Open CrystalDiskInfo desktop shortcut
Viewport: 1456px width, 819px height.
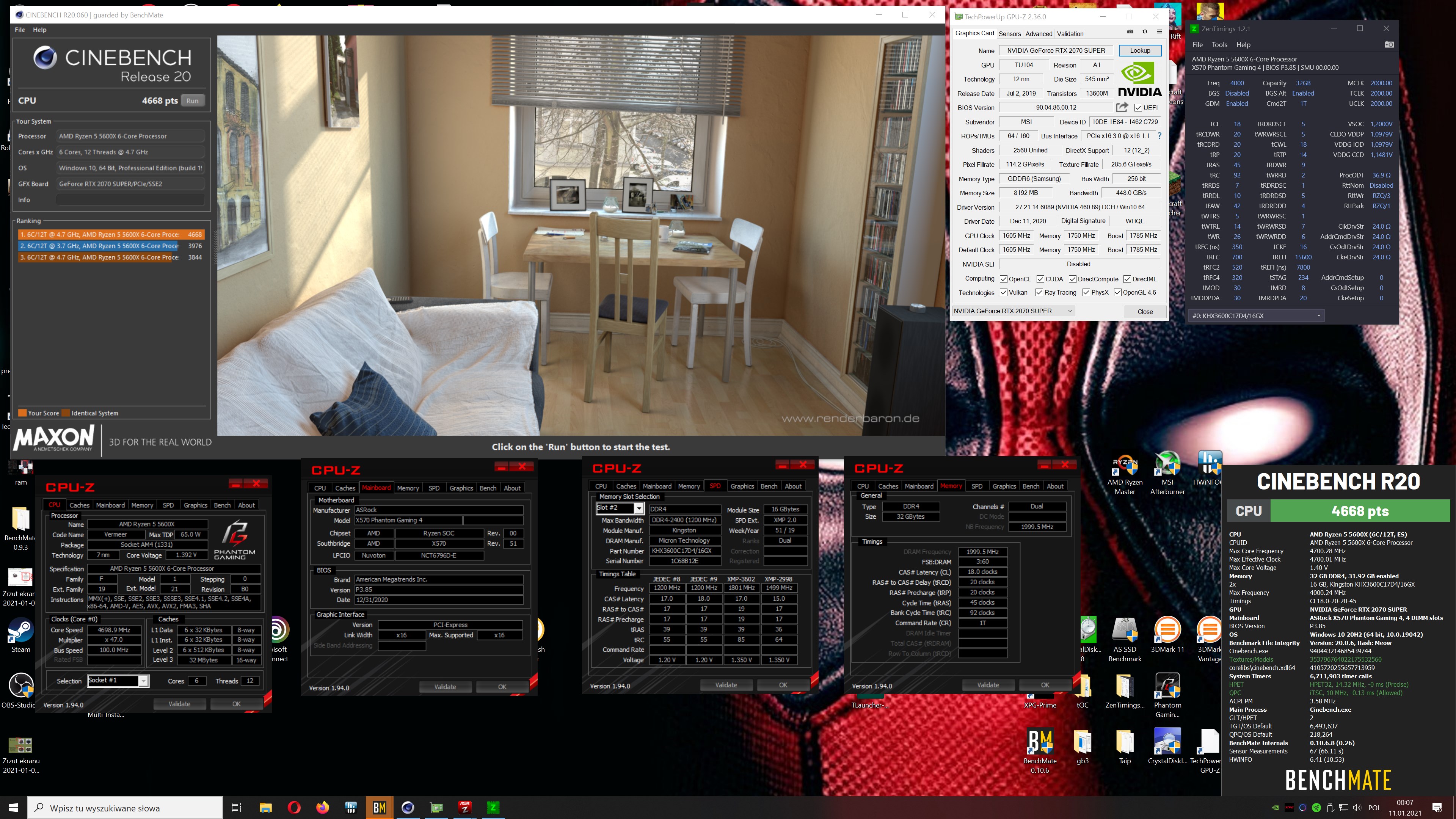tap(1167, 746)
